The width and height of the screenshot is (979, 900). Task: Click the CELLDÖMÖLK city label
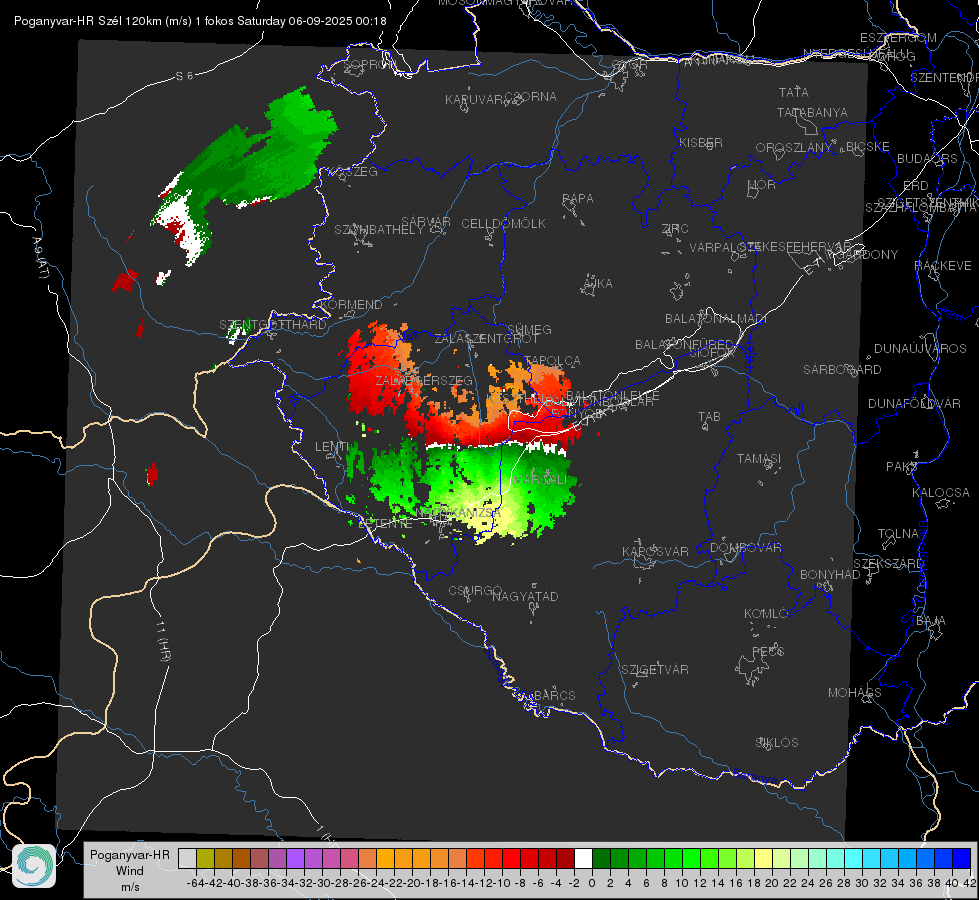[x=503, y=224]
